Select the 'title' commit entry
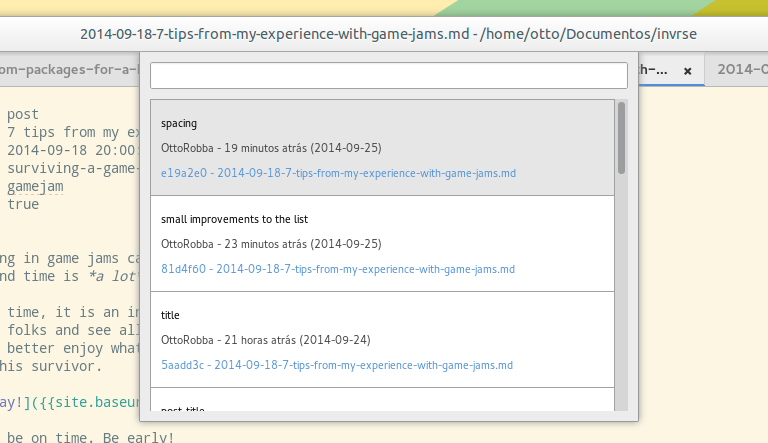This screenshot has height=443, width=768. point(382,340)
